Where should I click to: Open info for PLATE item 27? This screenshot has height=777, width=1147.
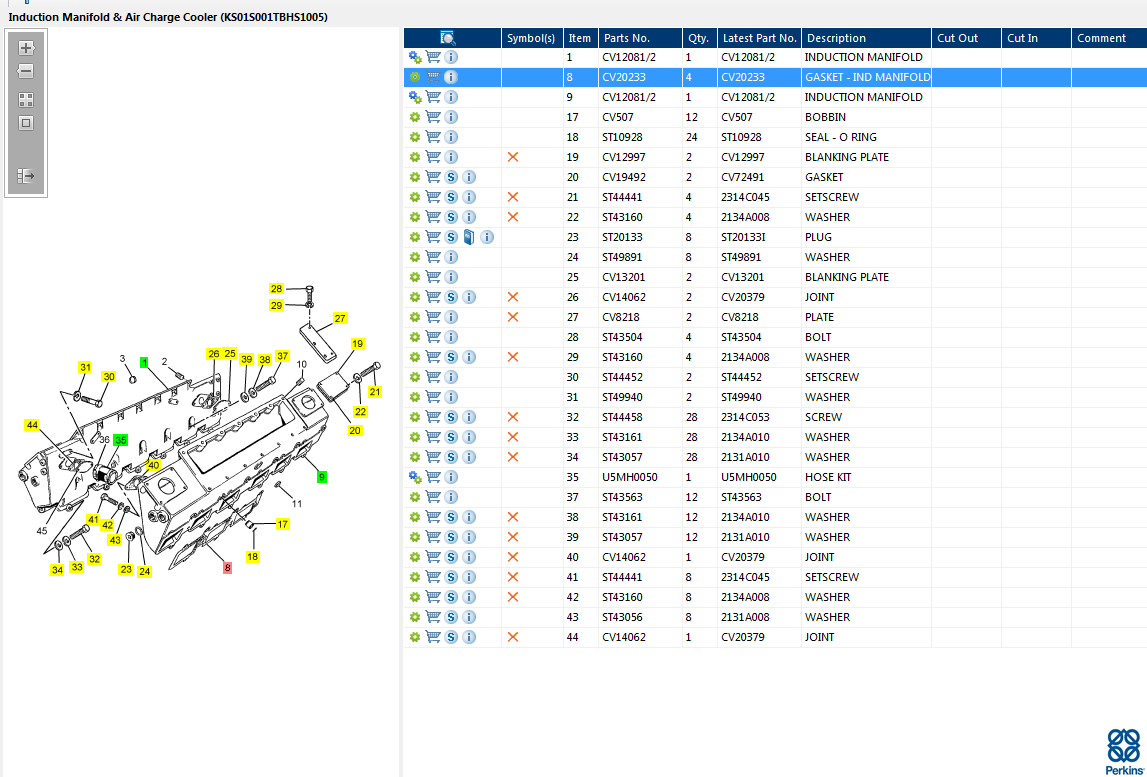[x=451, y=317]
